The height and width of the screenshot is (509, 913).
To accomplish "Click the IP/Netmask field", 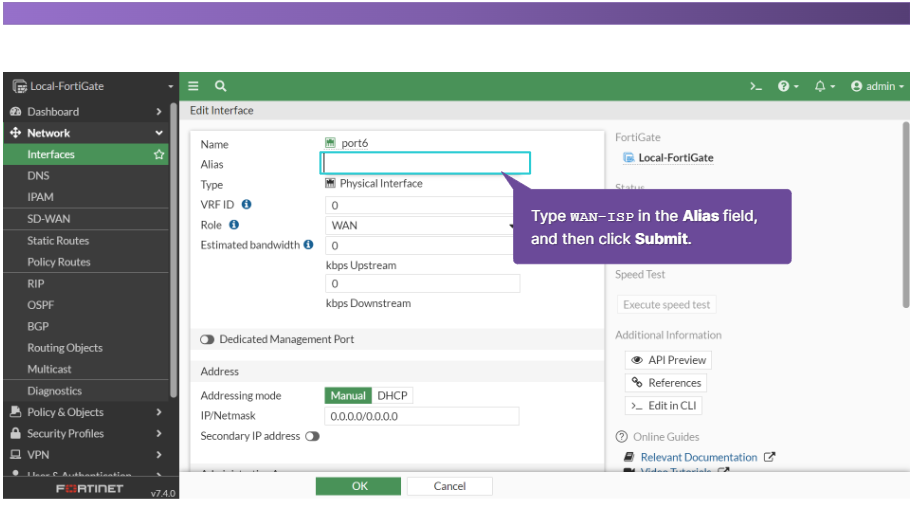I will point(422,416).
